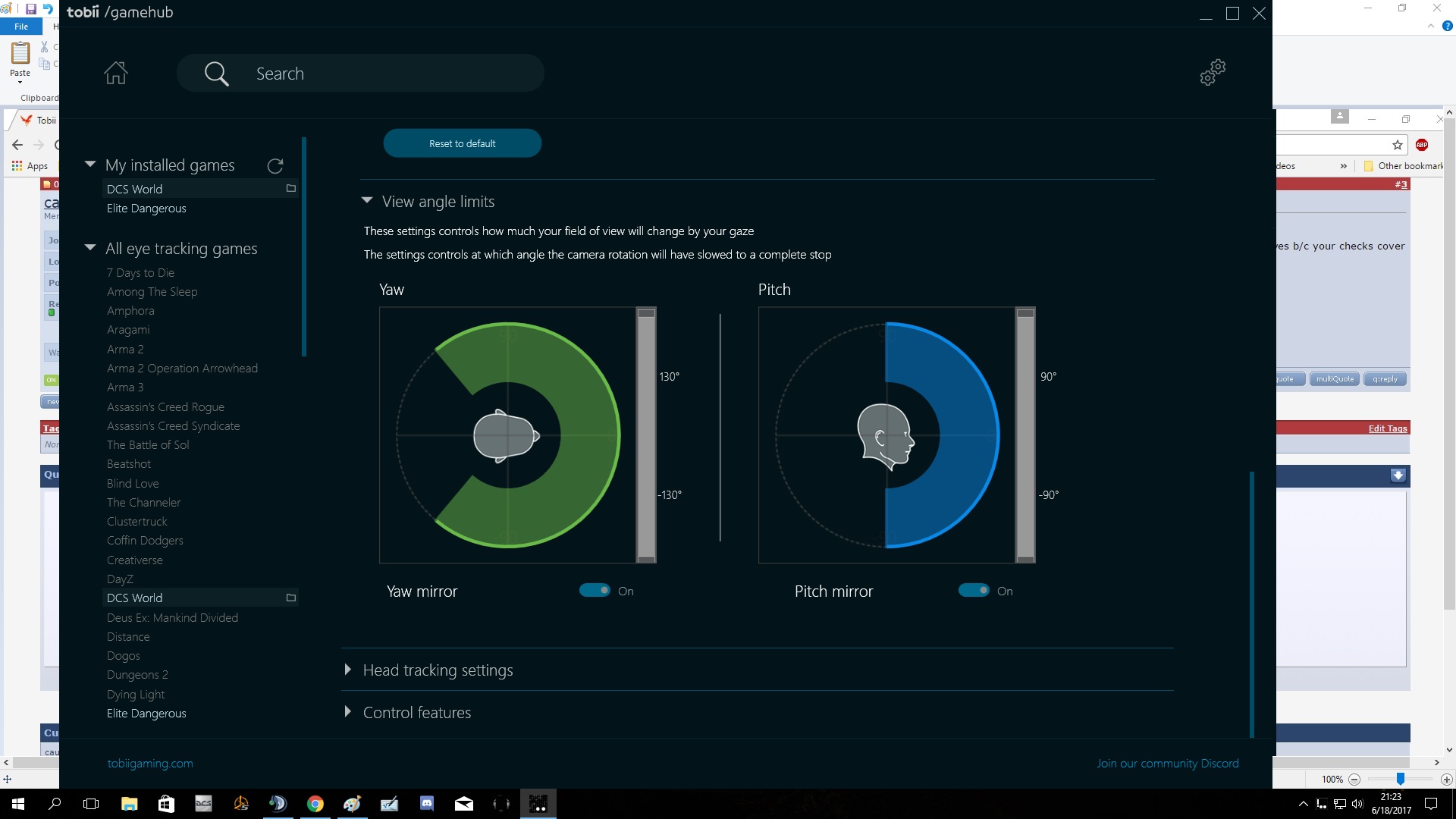
Task: Show hidden system tray icons
Action: [x=1303, y=804]
